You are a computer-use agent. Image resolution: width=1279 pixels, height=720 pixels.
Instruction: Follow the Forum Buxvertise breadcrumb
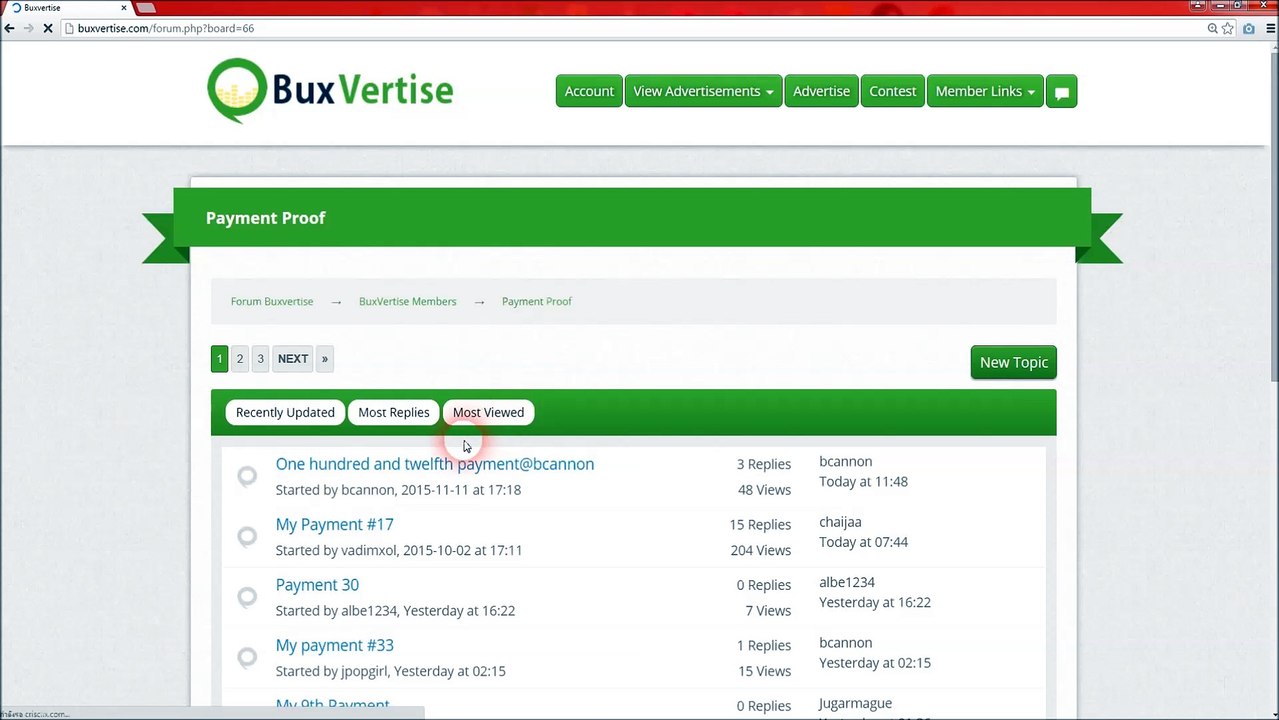(x=272, y=301)
